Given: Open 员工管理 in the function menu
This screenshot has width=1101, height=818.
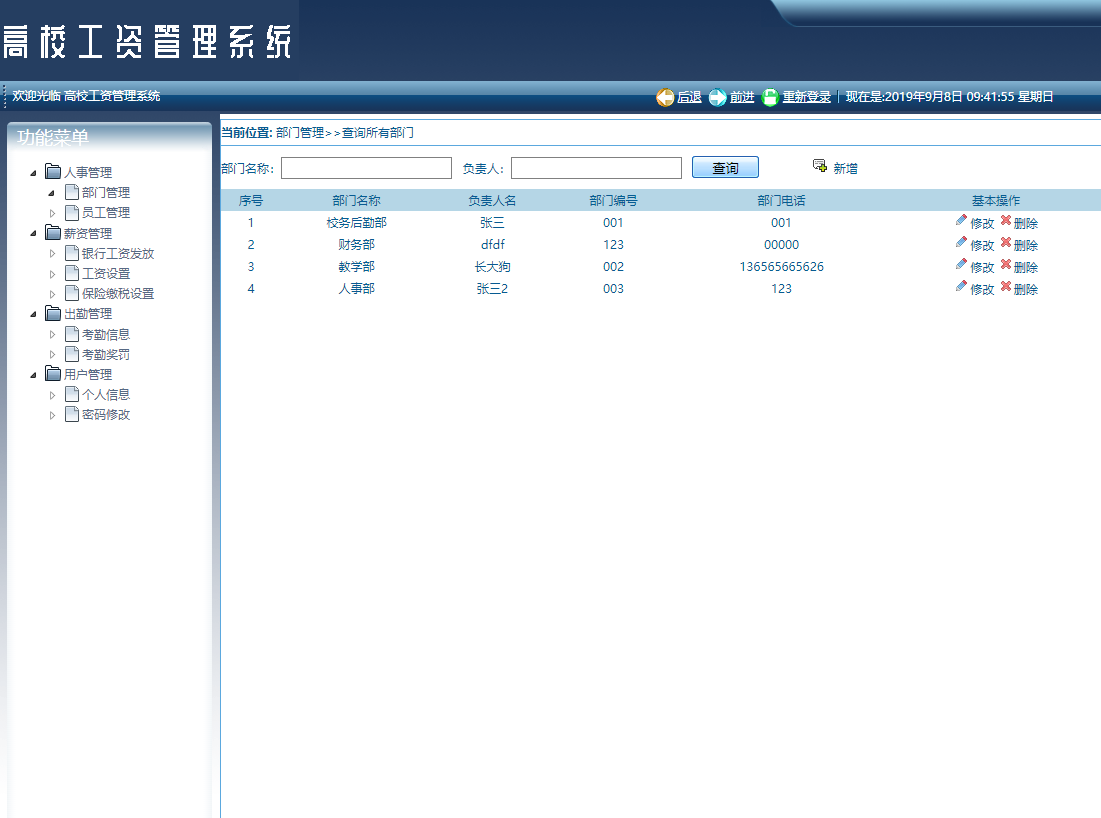Looking at the screenshot, I should 106,213.
